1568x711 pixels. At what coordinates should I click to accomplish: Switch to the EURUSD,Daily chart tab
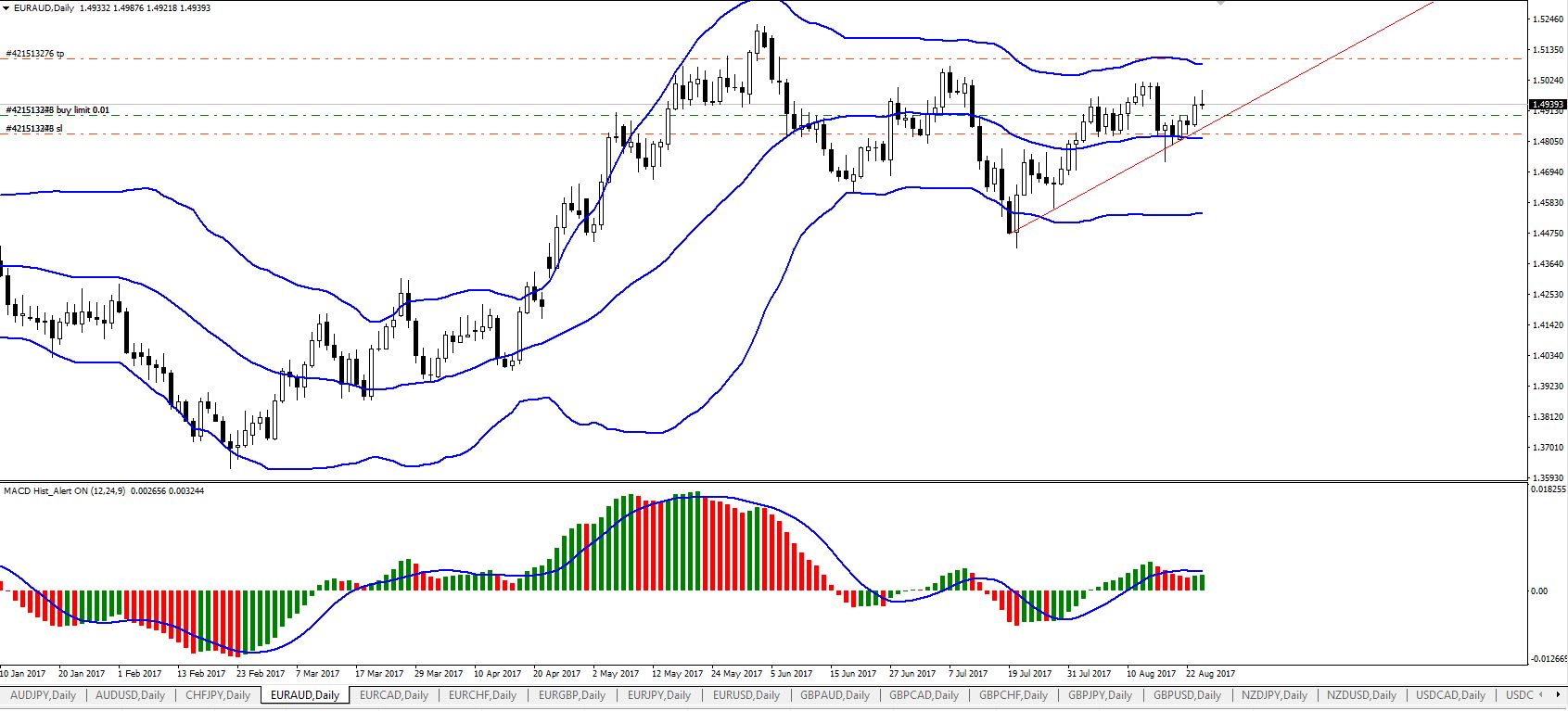746,695
